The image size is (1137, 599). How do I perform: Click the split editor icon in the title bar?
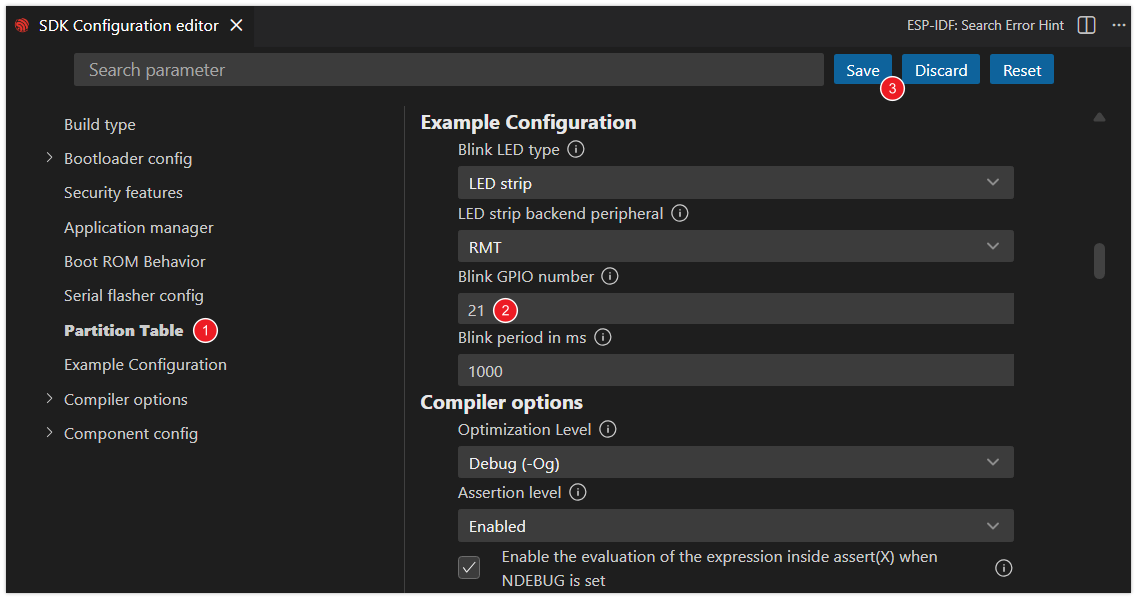pyautogui.click(x=1086, y=25)
